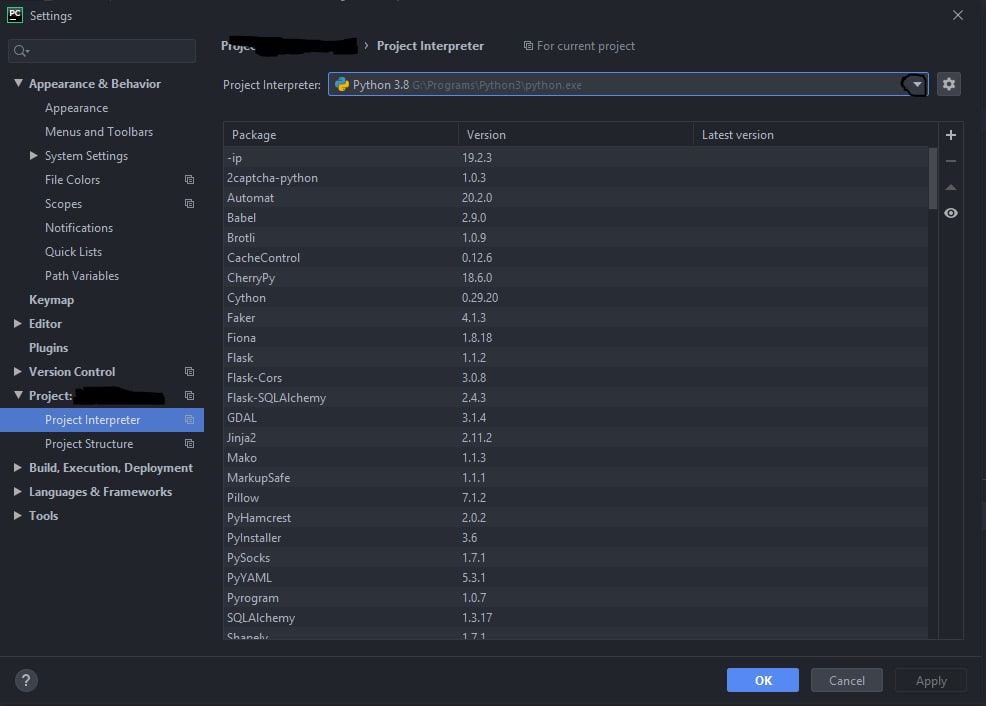Select the PyInstaller package row
986x706 pixels.
(x=575, y=538)
